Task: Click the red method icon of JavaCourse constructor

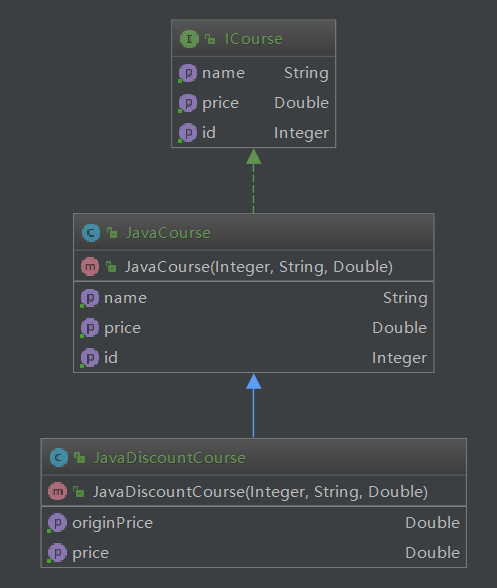Action: [90, 267]
